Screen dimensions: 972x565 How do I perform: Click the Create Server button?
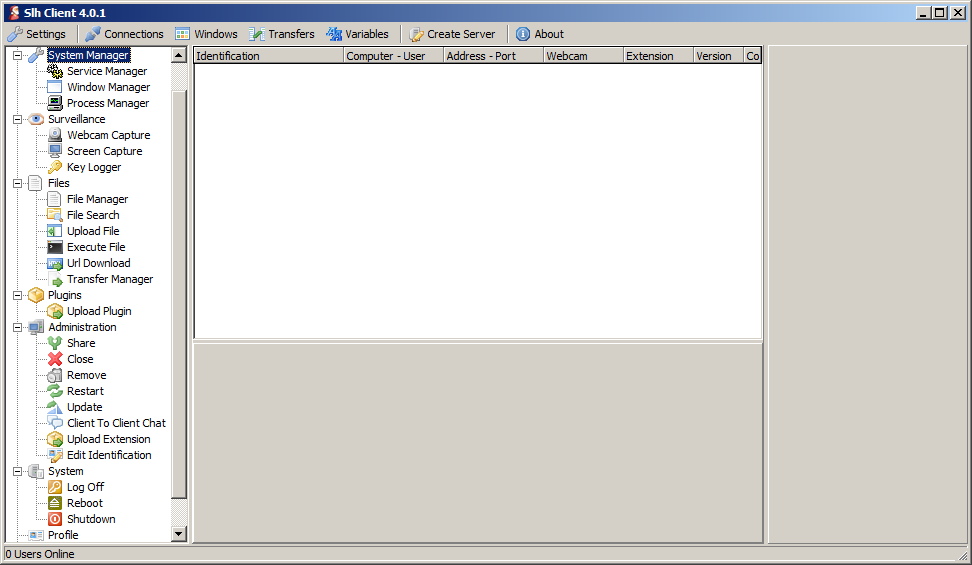(x=452, y=34)
